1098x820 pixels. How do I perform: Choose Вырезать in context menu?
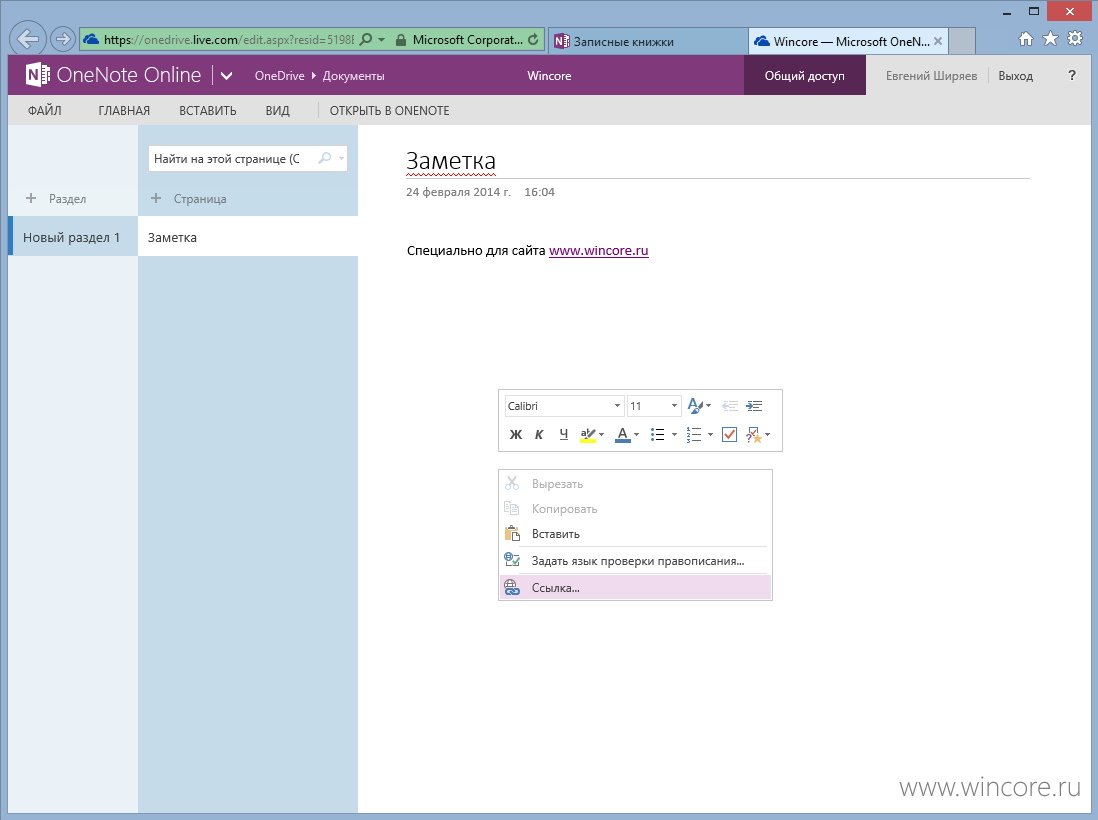coord(635,484)
